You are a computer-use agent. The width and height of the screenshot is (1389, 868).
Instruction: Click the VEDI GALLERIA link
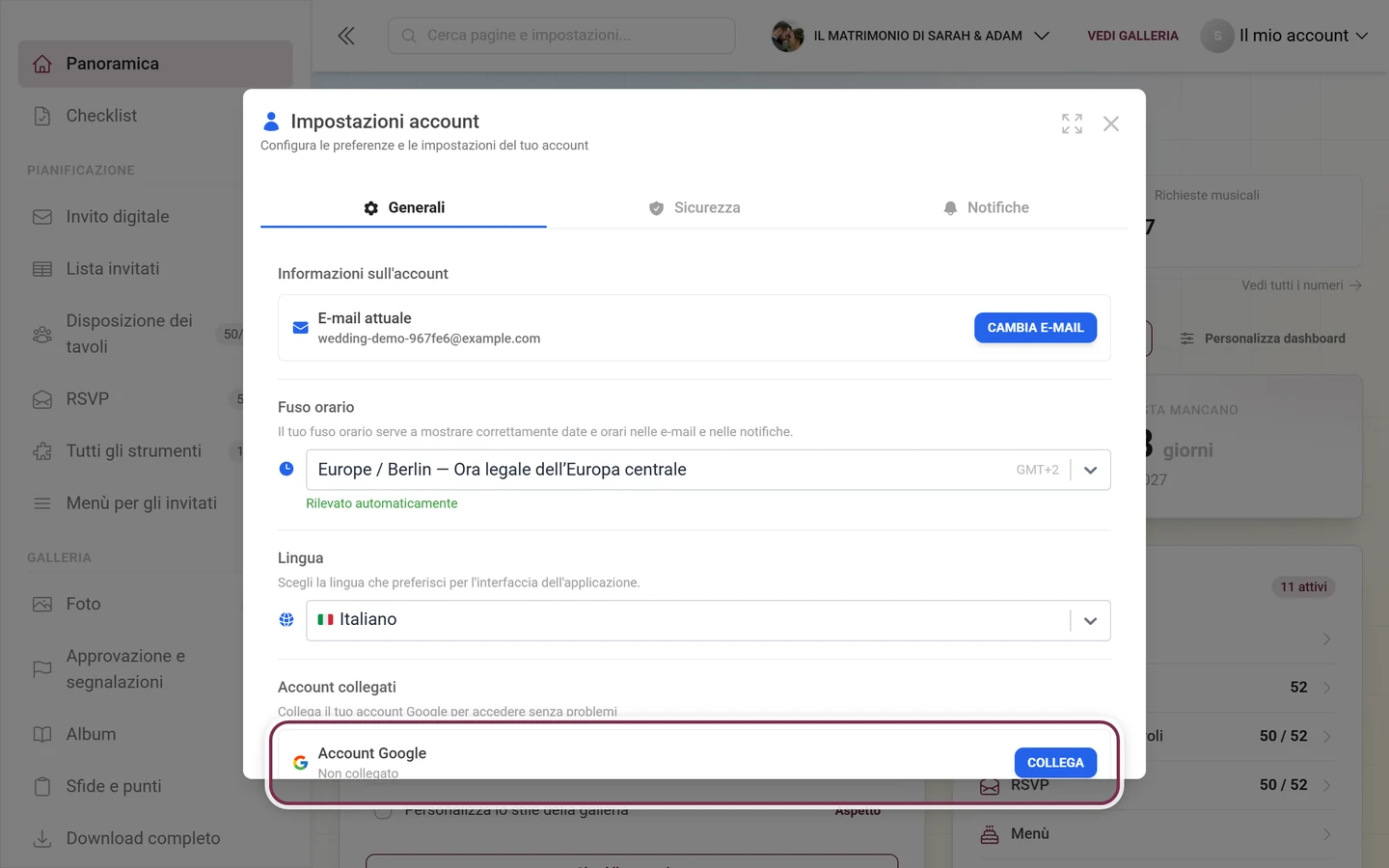tap(1132, 36)
